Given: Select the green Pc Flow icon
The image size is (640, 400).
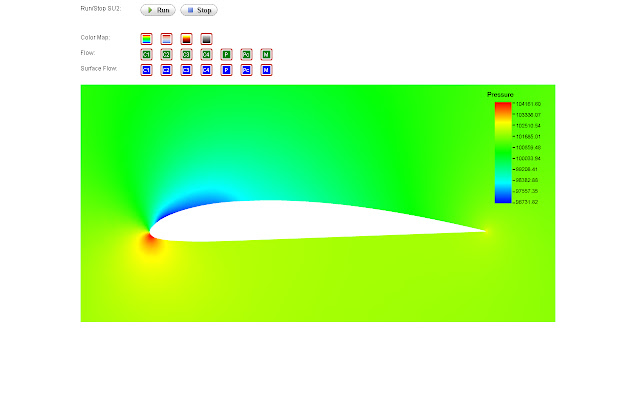Looking at the screenshot, I should click(x=247, y=54).
